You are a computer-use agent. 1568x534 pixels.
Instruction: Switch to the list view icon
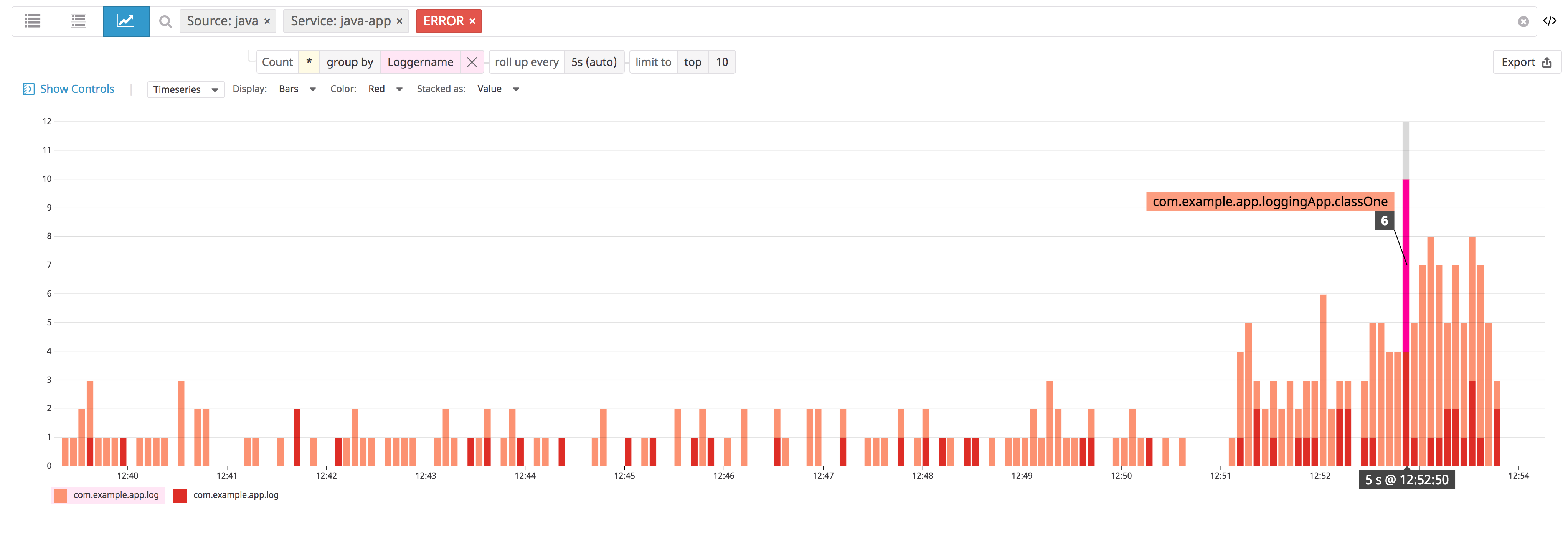pos(33,21)
